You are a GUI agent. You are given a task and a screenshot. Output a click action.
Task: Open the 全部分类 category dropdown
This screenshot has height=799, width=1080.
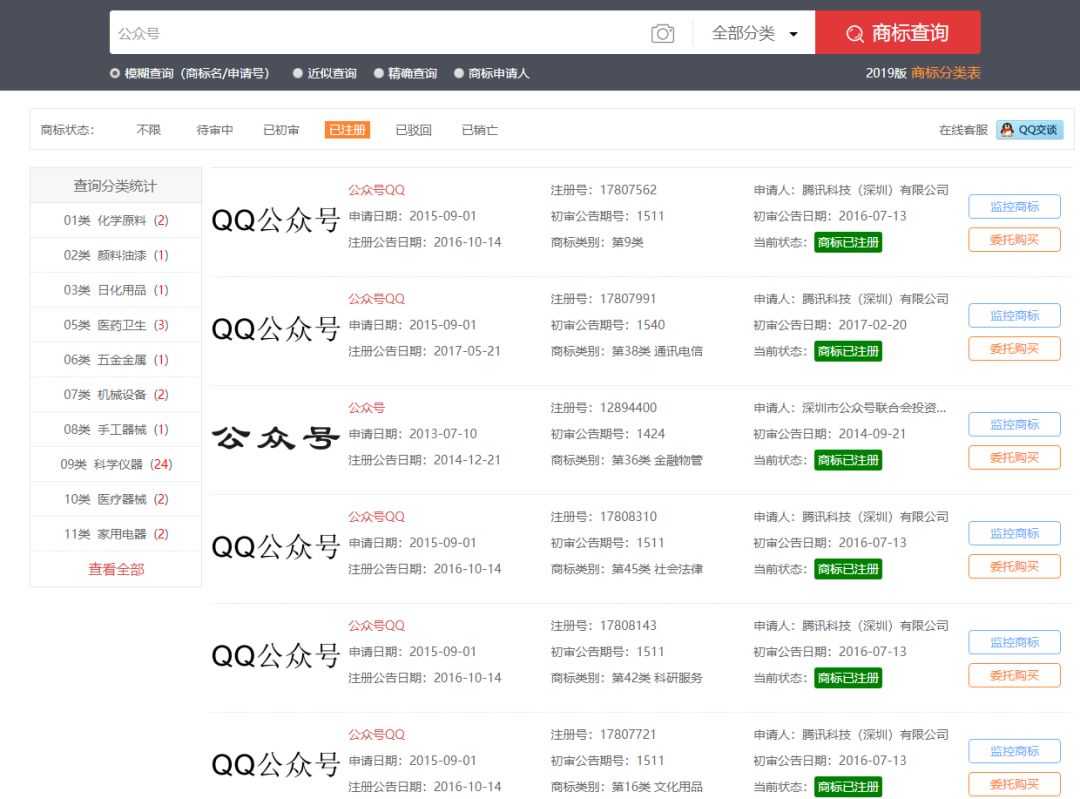754,33
